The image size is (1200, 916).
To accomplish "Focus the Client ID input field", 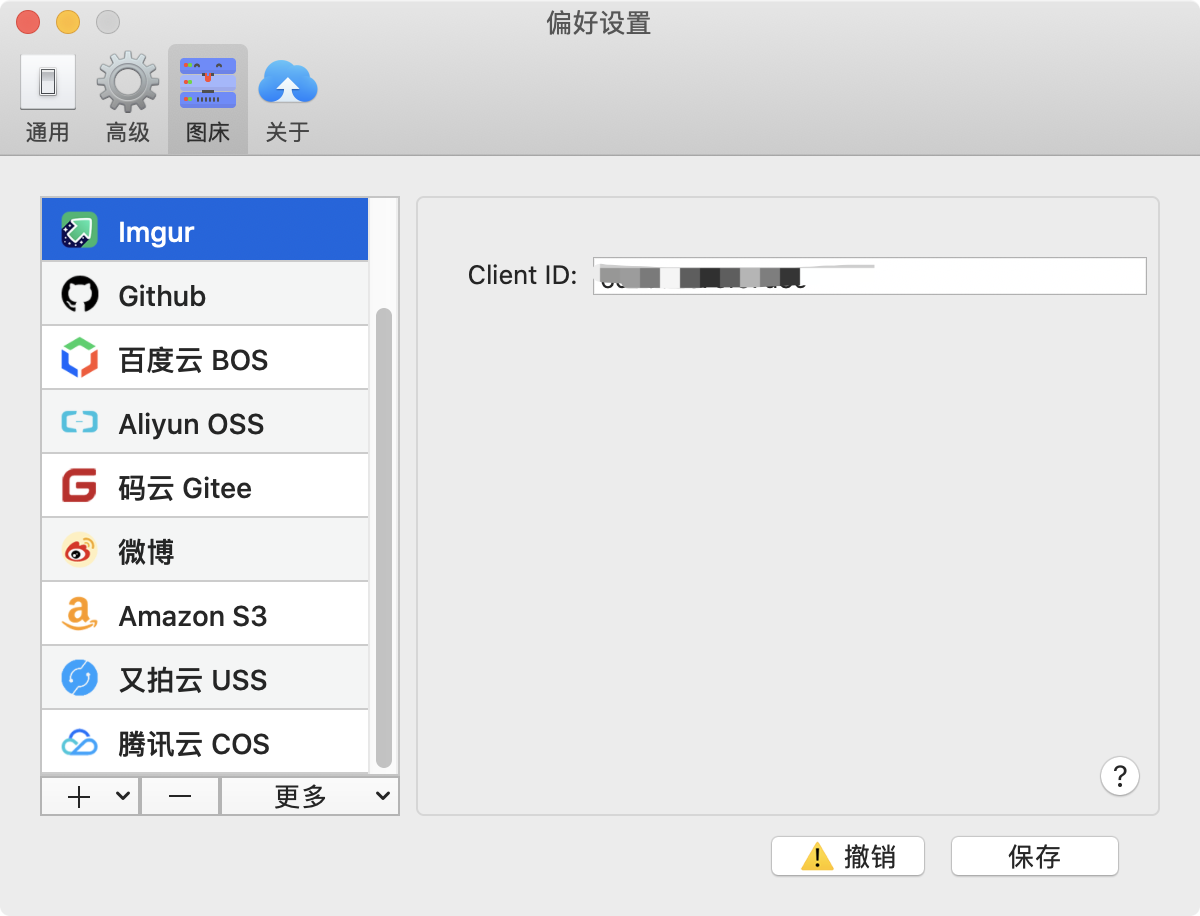I will [x=869, y=276].
